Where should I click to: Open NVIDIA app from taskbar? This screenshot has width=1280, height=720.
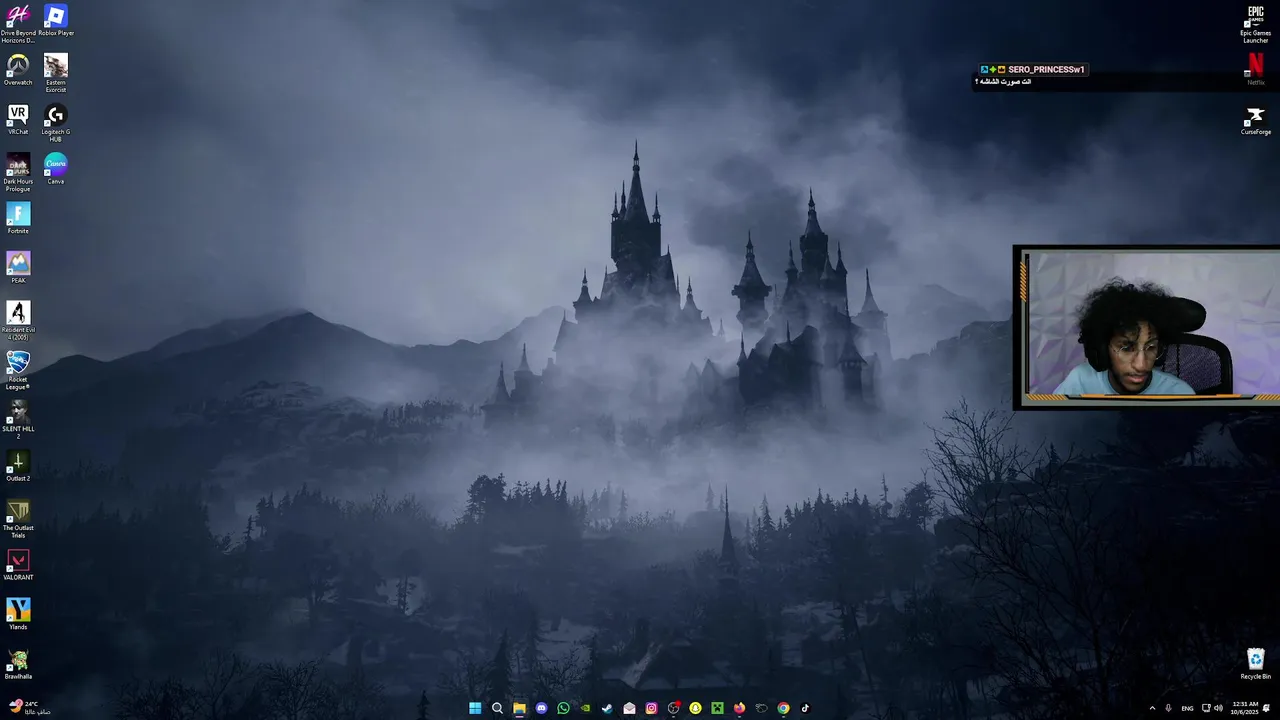585,708
